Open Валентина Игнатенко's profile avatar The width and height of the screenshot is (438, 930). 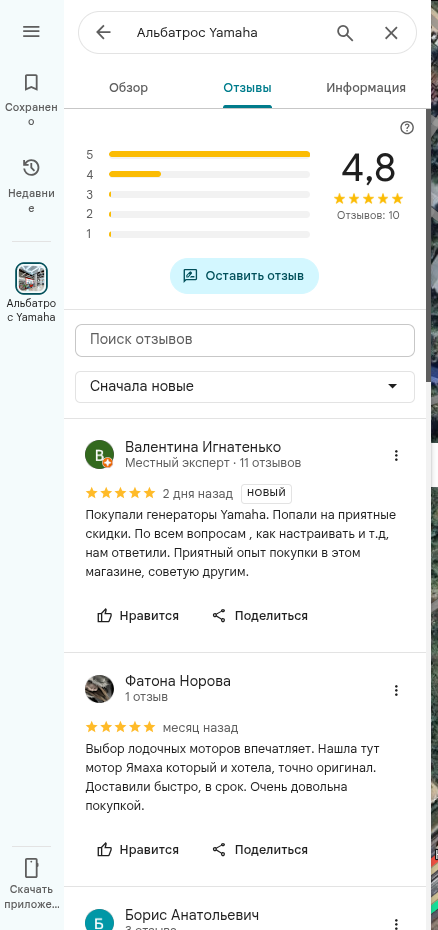99,454
